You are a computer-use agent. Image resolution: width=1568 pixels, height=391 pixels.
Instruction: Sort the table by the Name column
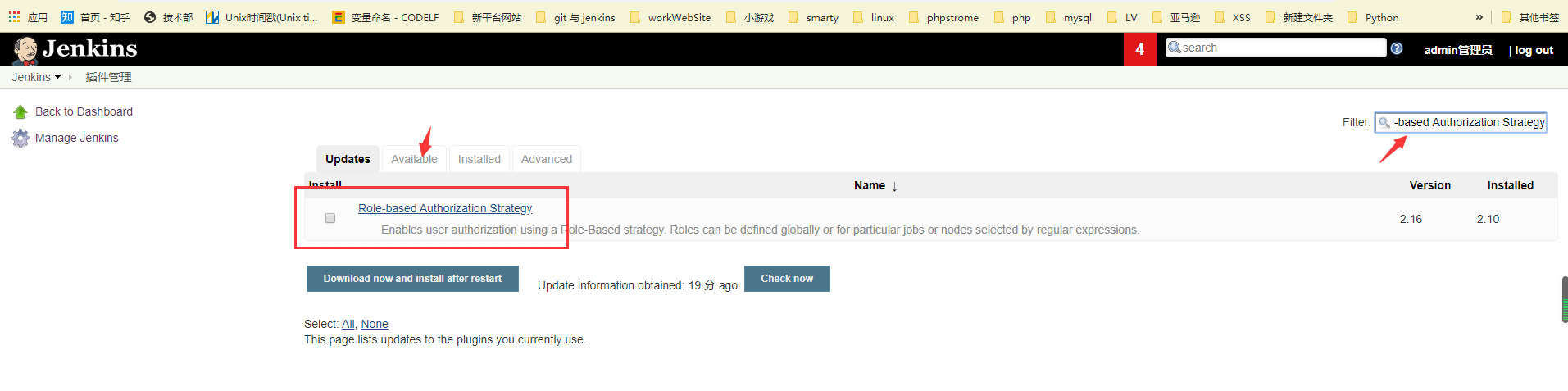[x=875, y=185]
